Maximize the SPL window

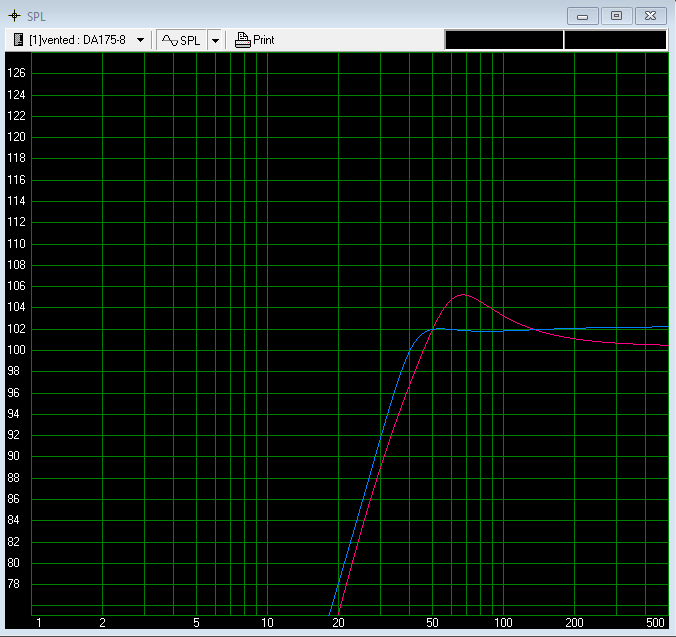(x=616, y=16)
